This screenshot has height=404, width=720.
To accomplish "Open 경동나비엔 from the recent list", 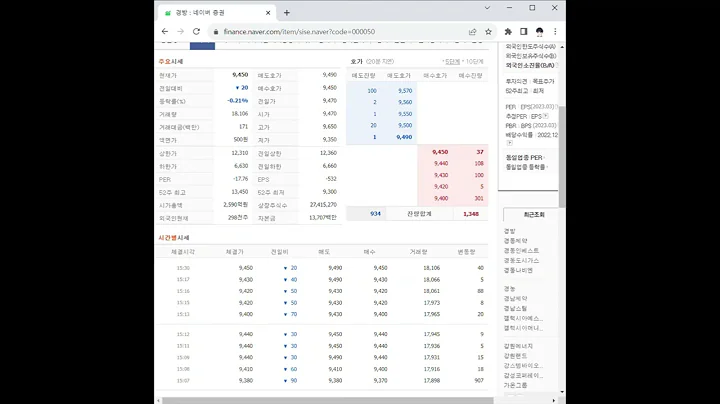I will point(518,270).
